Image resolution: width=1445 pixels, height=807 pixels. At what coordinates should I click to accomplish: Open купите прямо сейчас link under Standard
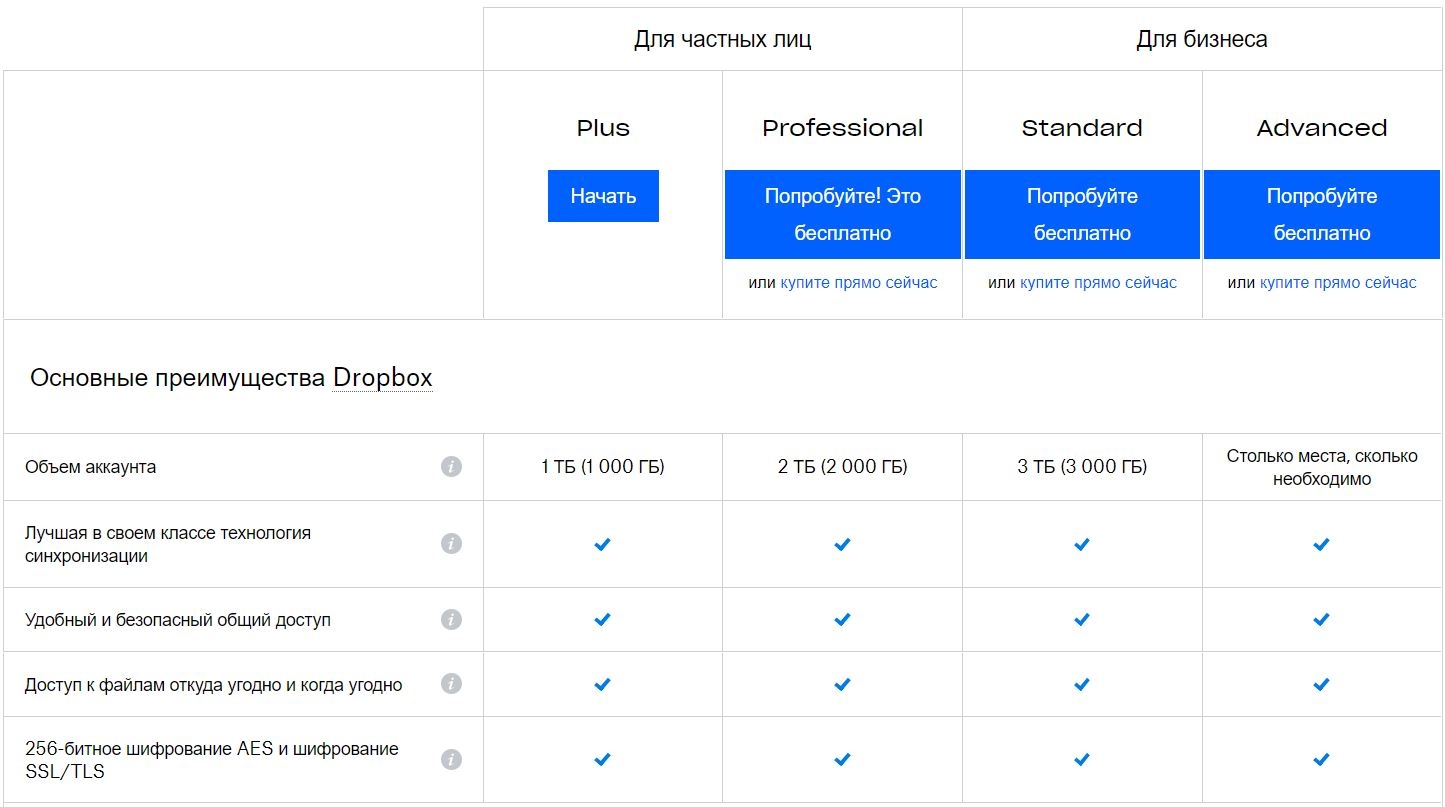[x=1098, y=283]
